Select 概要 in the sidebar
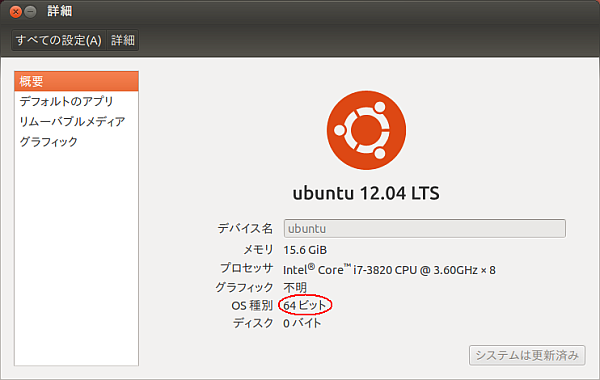The width and height of the screenshot is (600, 380). point(77,81)
